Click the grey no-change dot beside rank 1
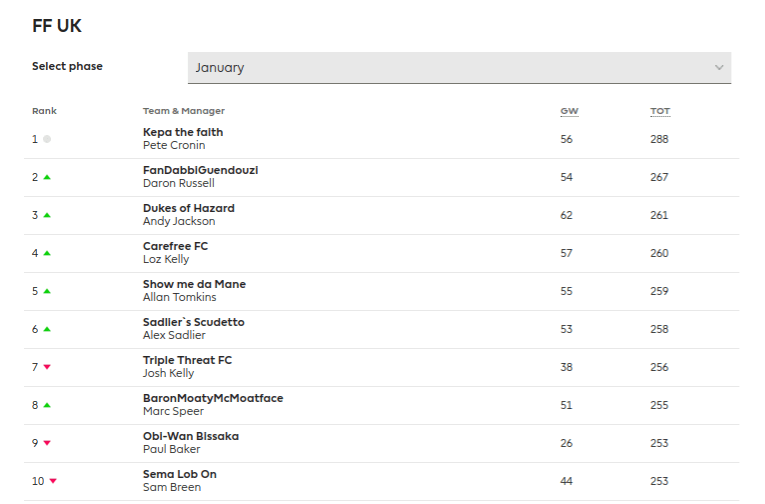This screenshot has width=765, height=504. click(x=47, y=139)
